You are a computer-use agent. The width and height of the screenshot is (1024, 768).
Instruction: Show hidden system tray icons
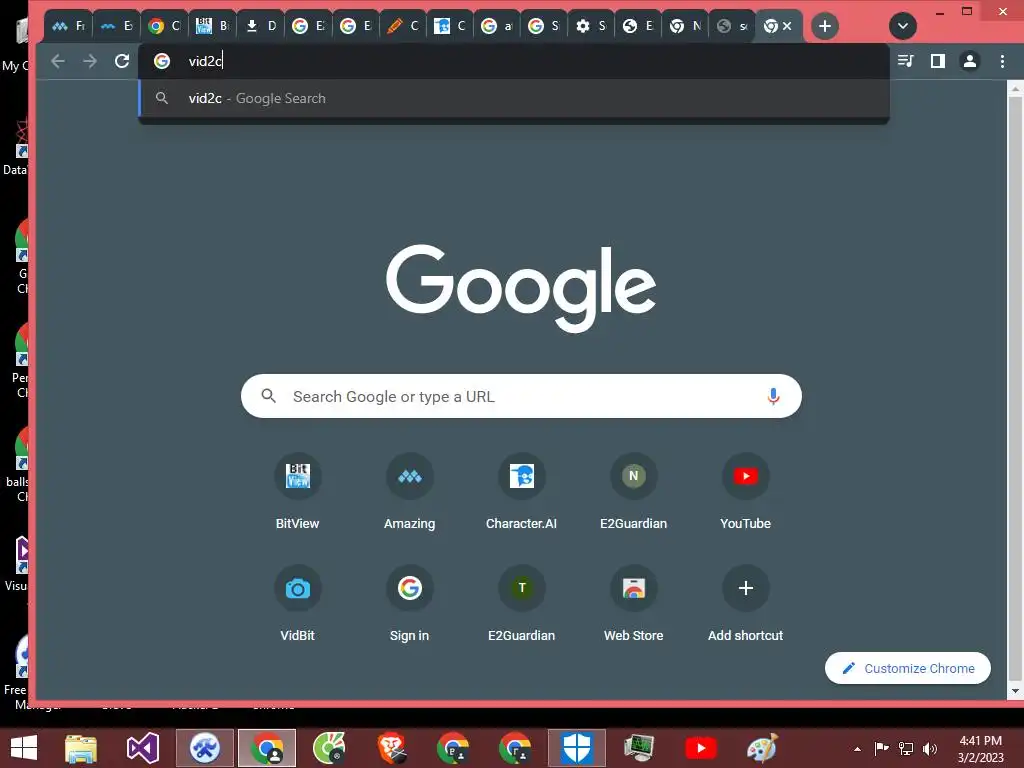[x=857, y=749]
